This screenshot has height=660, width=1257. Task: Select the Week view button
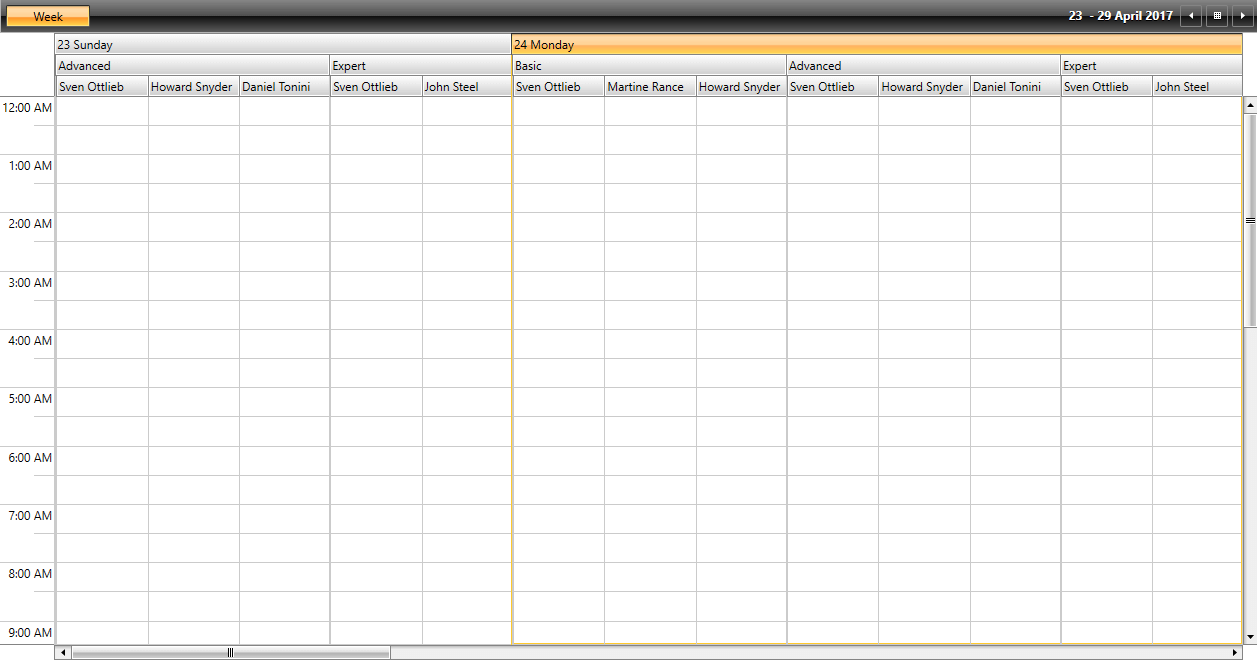click(x=47, y=15)
